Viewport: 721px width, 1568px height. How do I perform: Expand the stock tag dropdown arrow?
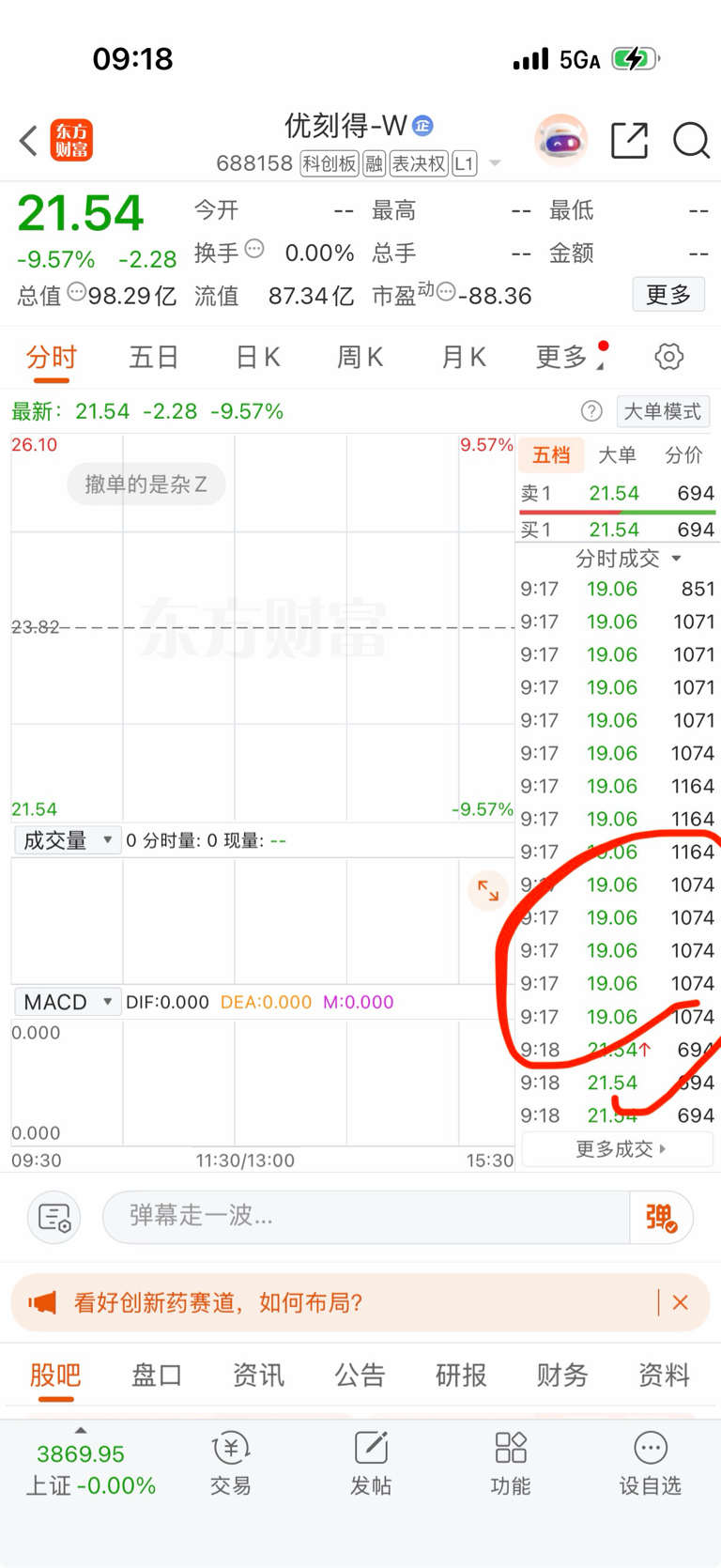click(495, 163)
